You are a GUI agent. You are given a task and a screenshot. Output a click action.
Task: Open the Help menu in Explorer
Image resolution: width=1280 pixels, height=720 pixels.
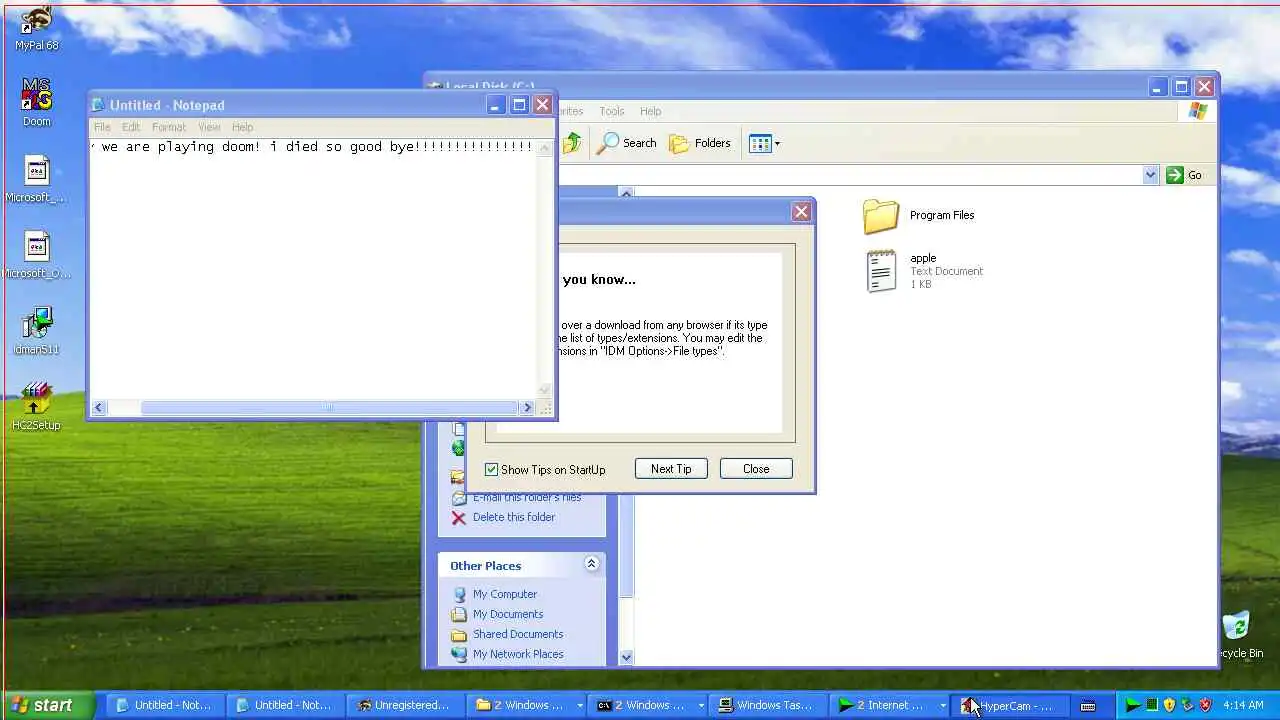pyautogui.click(x=650, y=111)
